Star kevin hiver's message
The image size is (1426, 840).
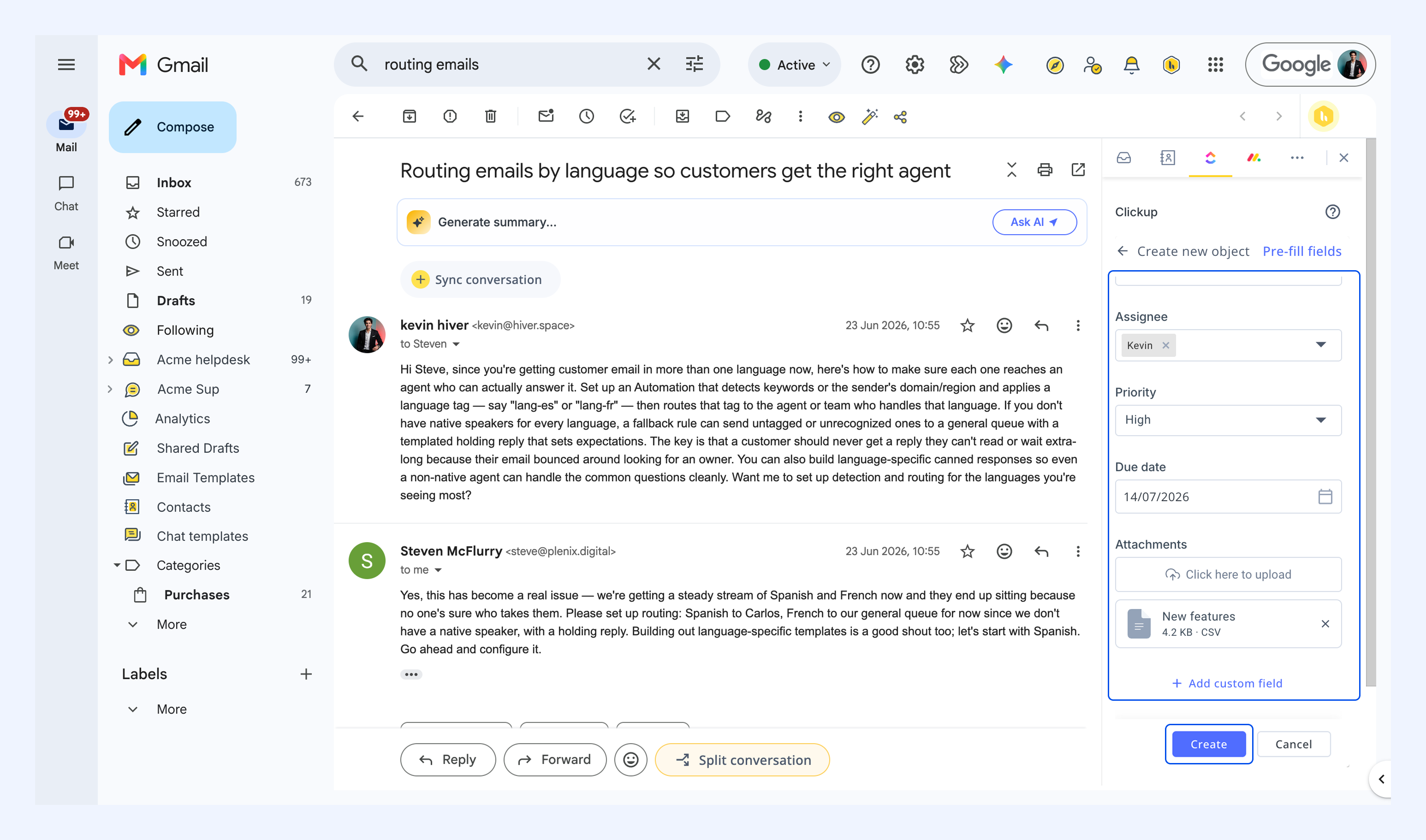pyautogui.click(x=968, y=325)
